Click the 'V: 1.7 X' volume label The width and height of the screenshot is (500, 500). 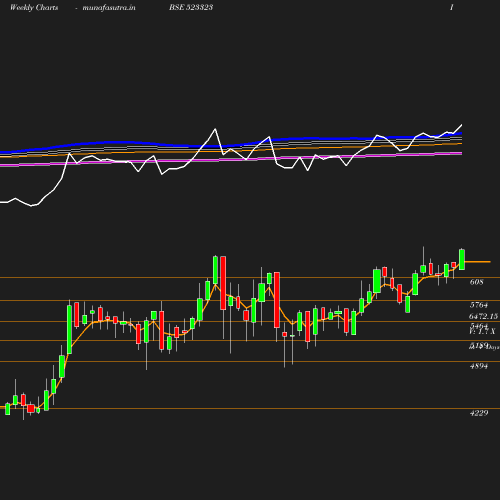click(x=482, y=331)
